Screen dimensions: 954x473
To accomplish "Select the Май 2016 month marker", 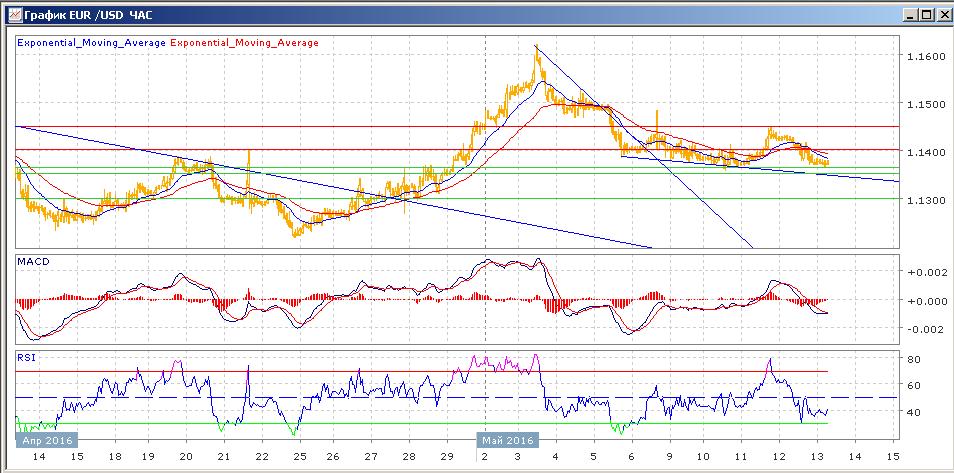I will (507, 439).
